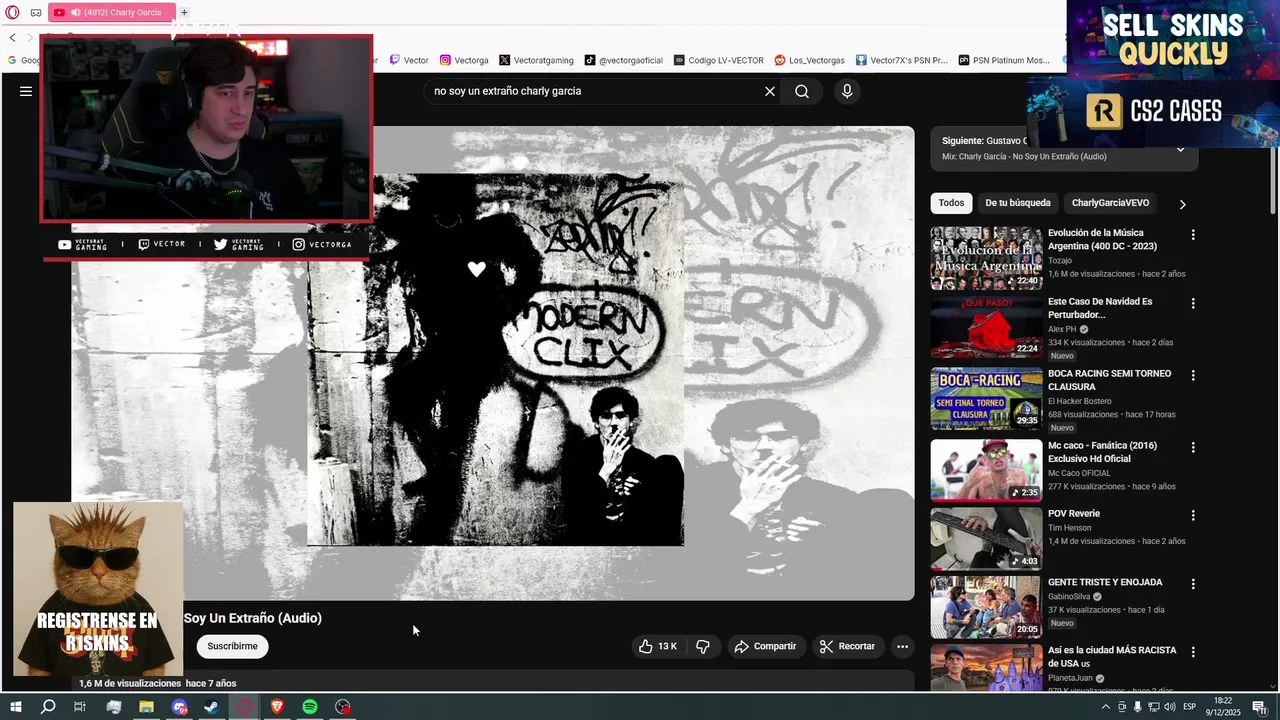Open the Windows Start menu

(16, 707)
